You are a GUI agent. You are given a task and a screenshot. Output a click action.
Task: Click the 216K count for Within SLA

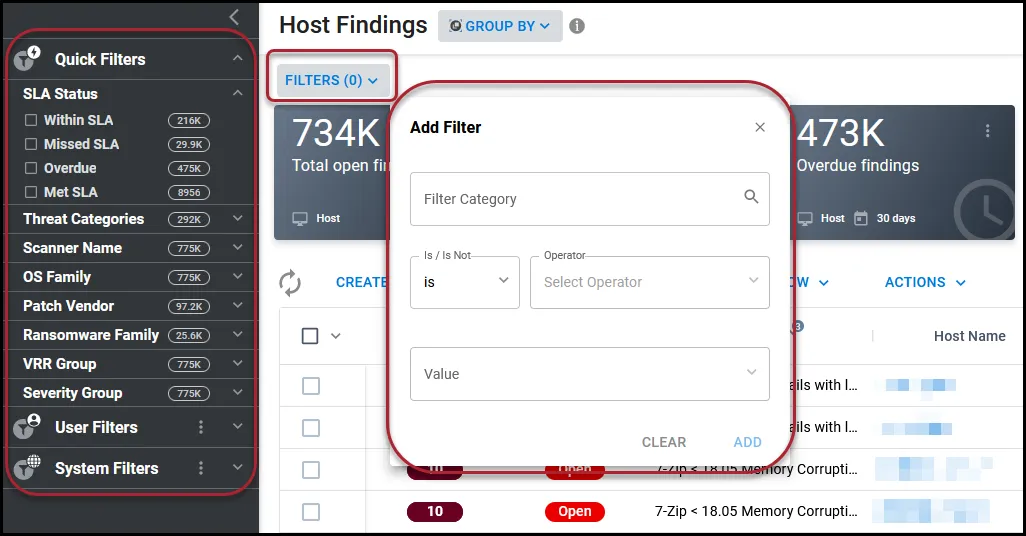click(x=189, y=120)
